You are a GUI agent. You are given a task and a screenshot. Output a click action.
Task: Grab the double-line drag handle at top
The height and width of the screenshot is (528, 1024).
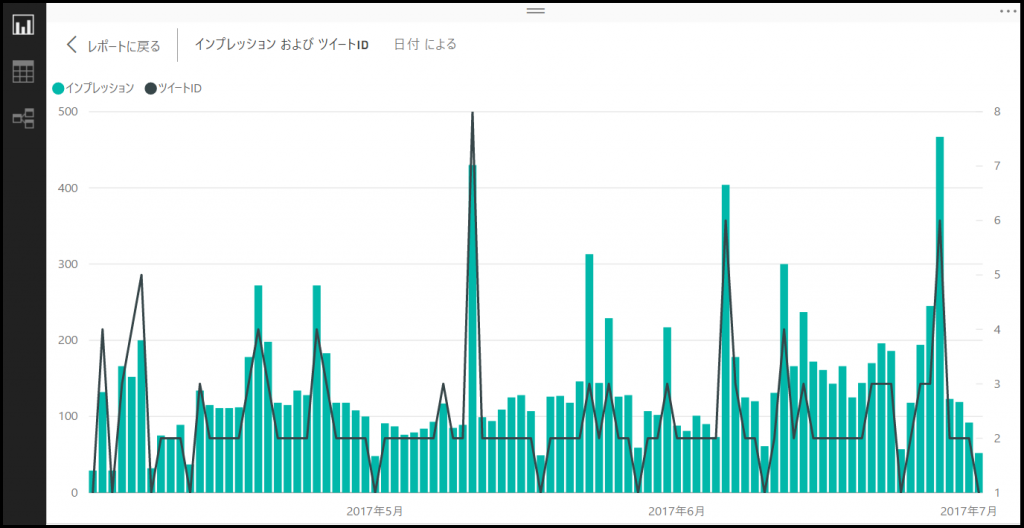pyautogui.click(x=536, y=10)
